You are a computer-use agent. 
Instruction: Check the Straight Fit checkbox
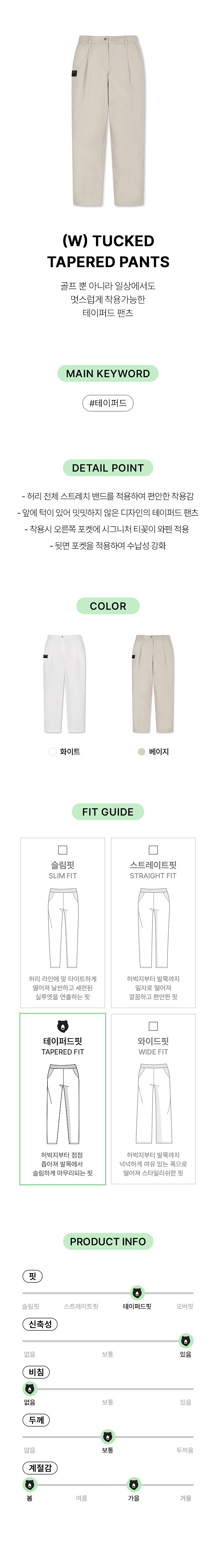tap(153, 850)
